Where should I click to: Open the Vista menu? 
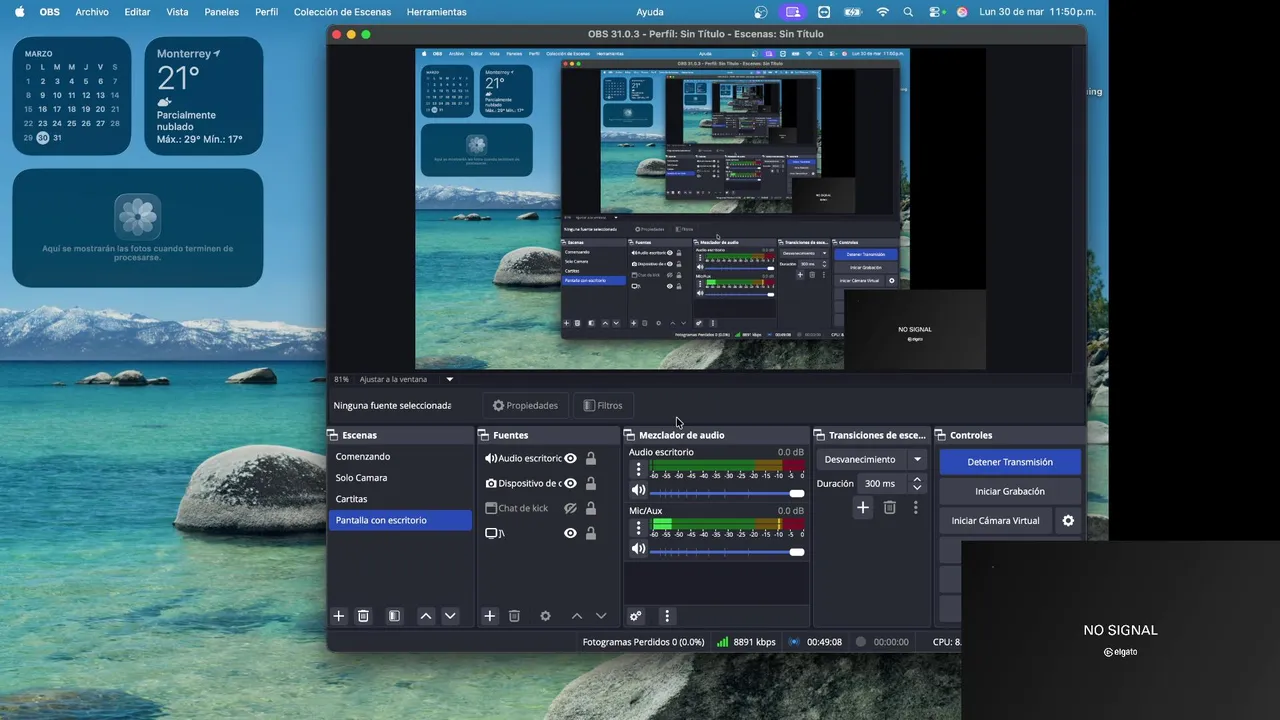177,12
